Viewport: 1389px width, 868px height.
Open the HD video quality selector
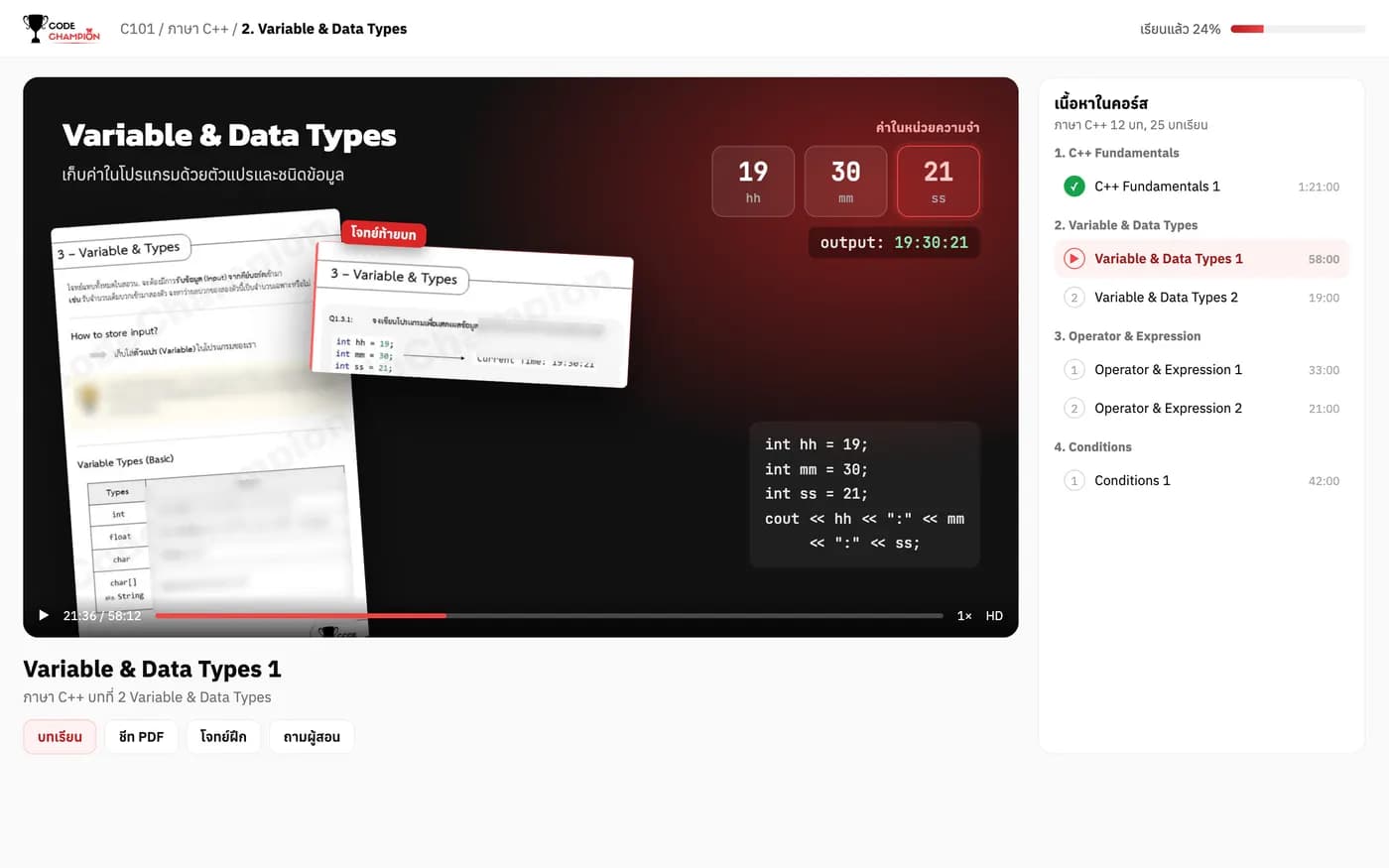994,616
